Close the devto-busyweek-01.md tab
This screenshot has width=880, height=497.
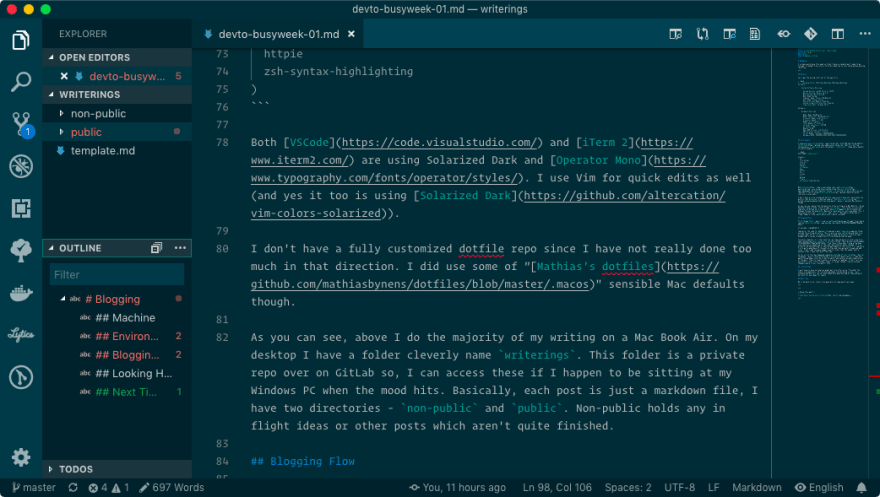[x=351, y=34]
